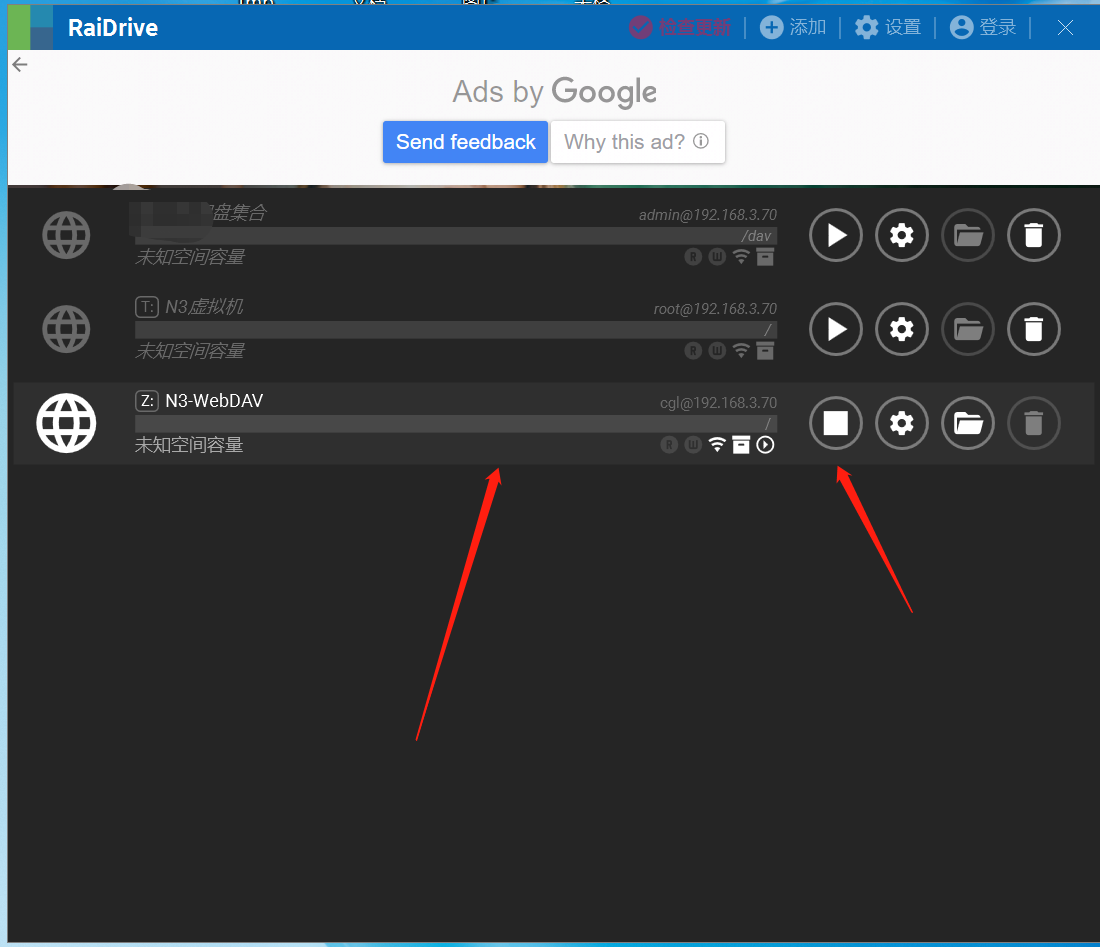Click the T: drive letter badge
This screenshot has width=1100, height=947.
147,307
